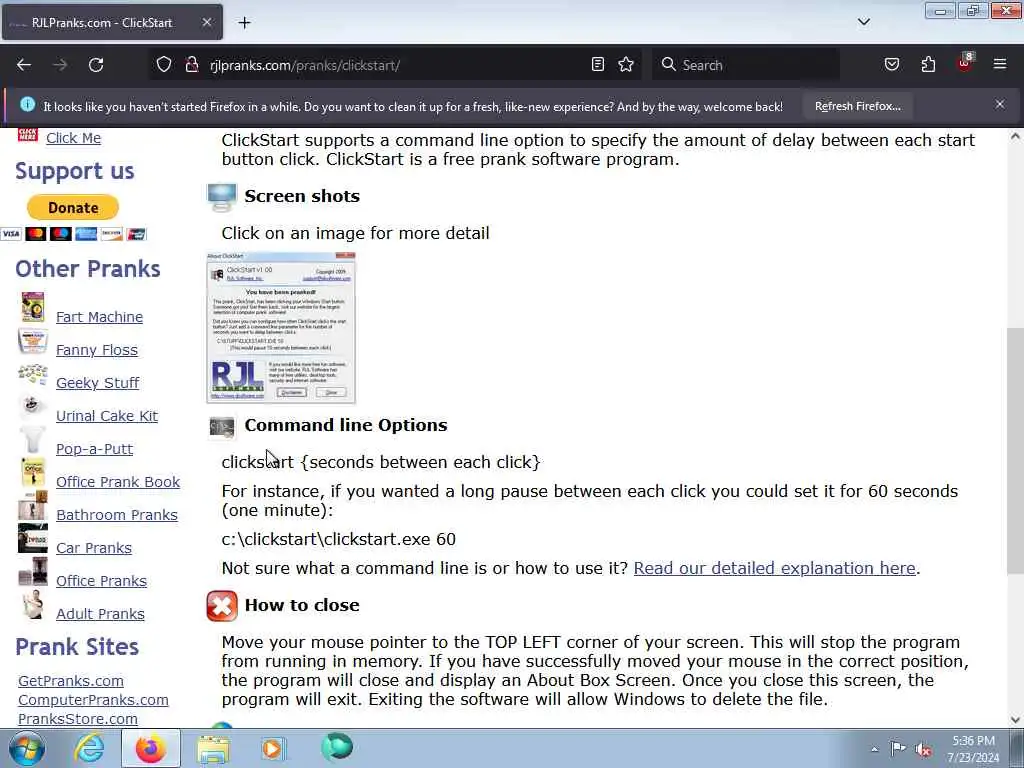Click the Urinal Cake Kit image
The width and height of the screenshot is (1024, 768).
pos(32,406)
